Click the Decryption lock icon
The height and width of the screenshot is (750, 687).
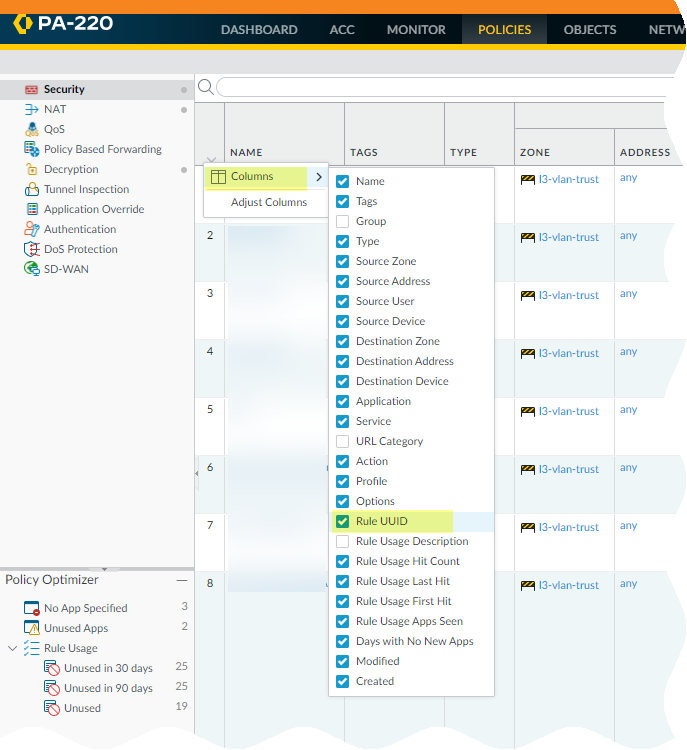point(31,169)
